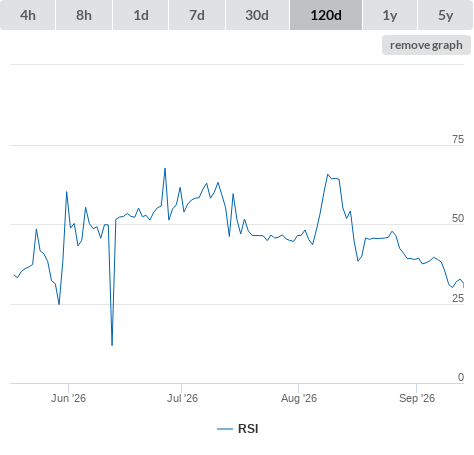Image resolution: width=474 pixels, height=455 pixels.
Task: Select the 8h range tab
Action: (84, 15)
